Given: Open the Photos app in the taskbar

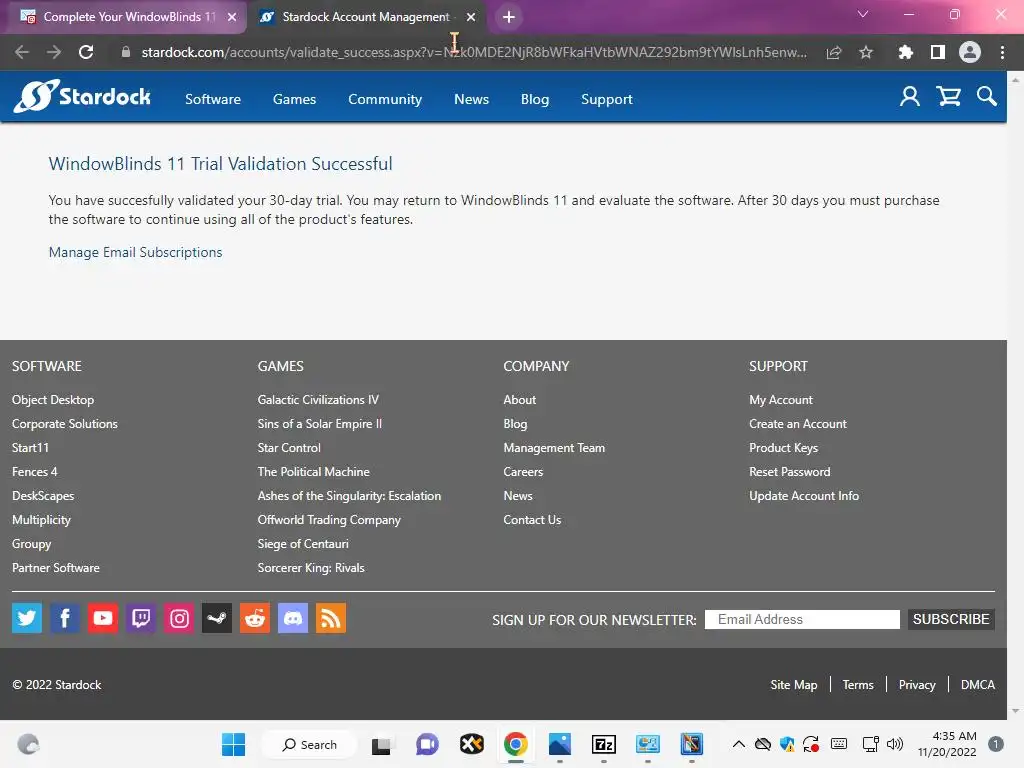Looking at the screenshot, I should (x=560, y=744).
